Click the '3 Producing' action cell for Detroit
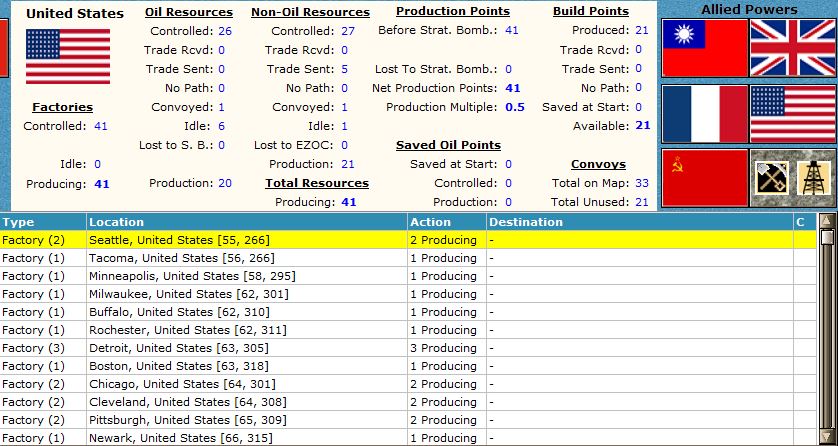 coord(447,348)
